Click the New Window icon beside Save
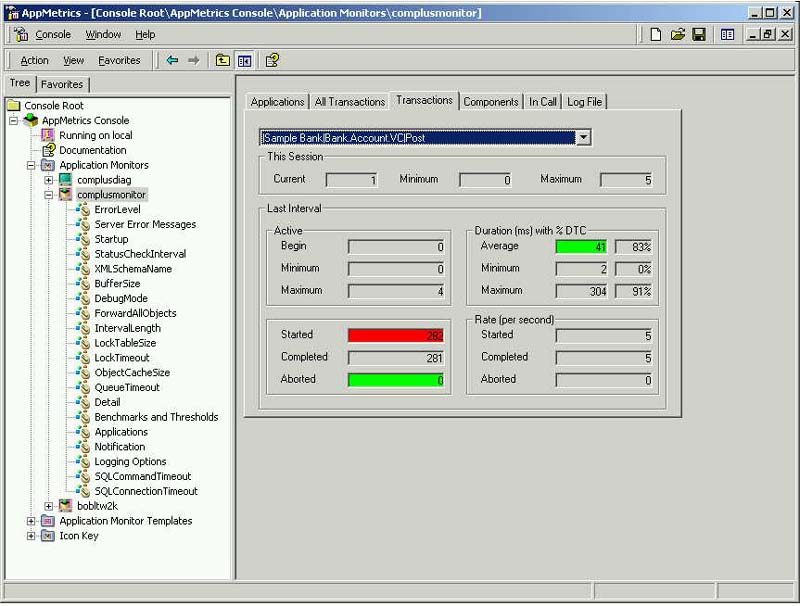 tap(727, 35)
